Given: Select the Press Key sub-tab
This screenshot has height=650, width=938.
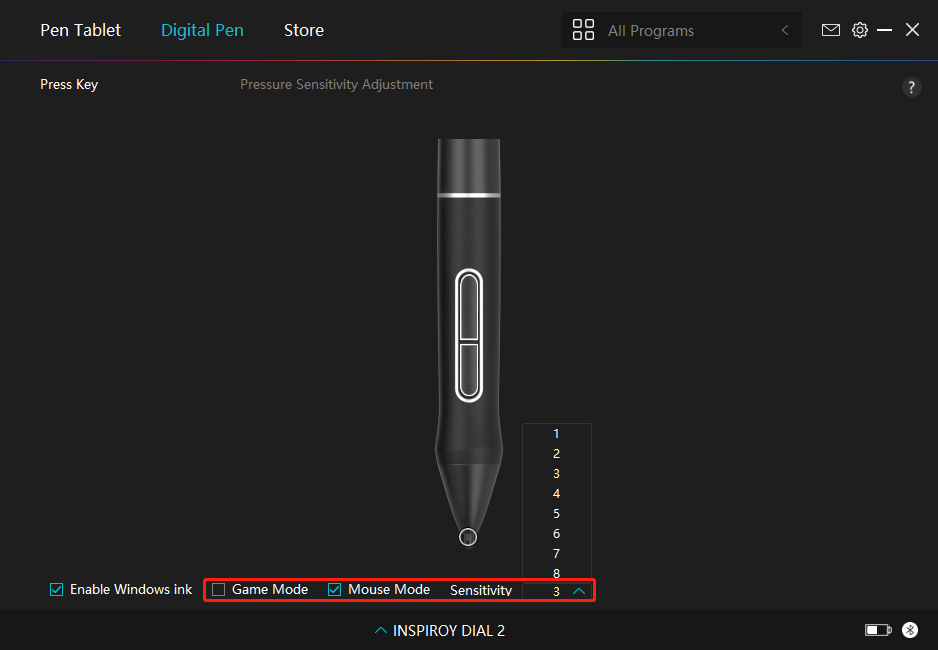Looking at the screenshot, I should (69, 84).
